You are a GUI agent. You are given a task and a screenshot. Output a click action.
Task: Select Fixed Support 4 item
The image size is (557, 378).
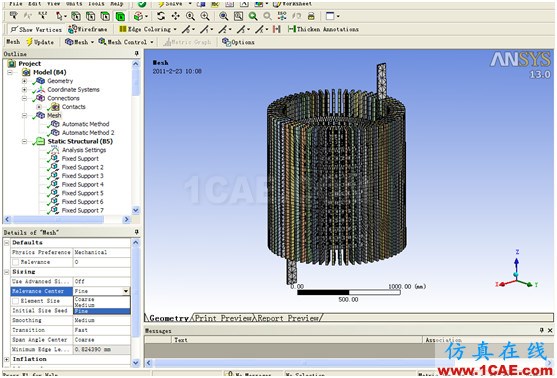tap(82, 184)
